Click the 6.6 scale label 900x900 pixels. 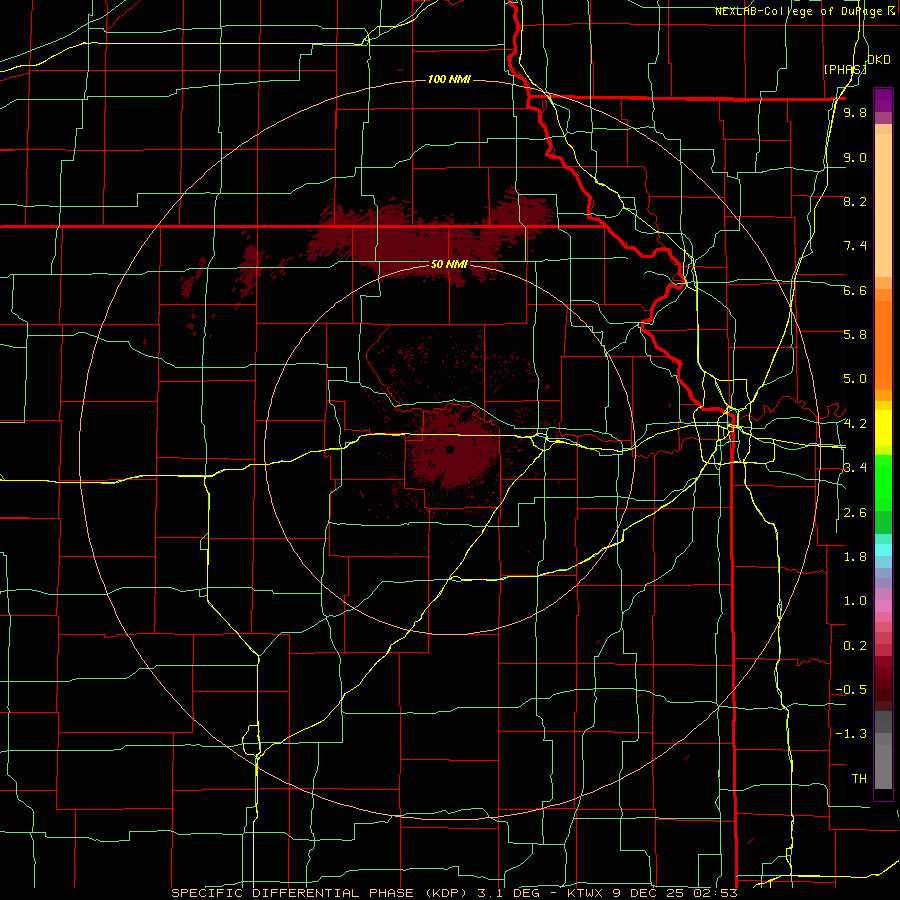pos(855,290)
